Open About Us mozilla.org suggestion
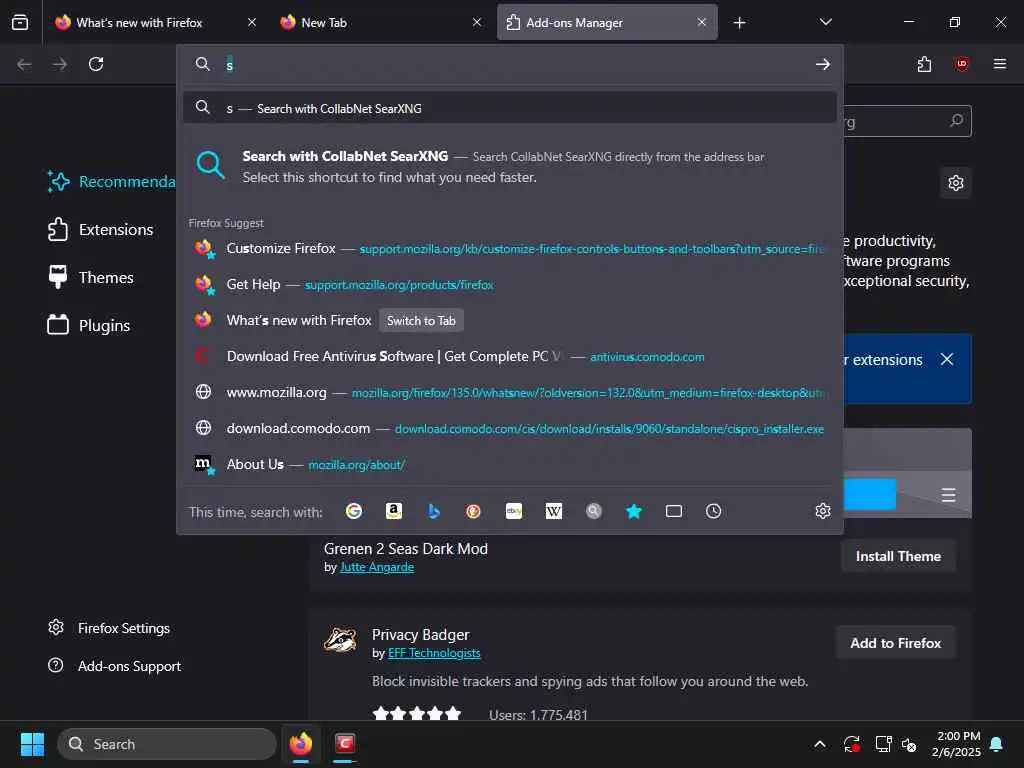 click(x=510, y=464)
